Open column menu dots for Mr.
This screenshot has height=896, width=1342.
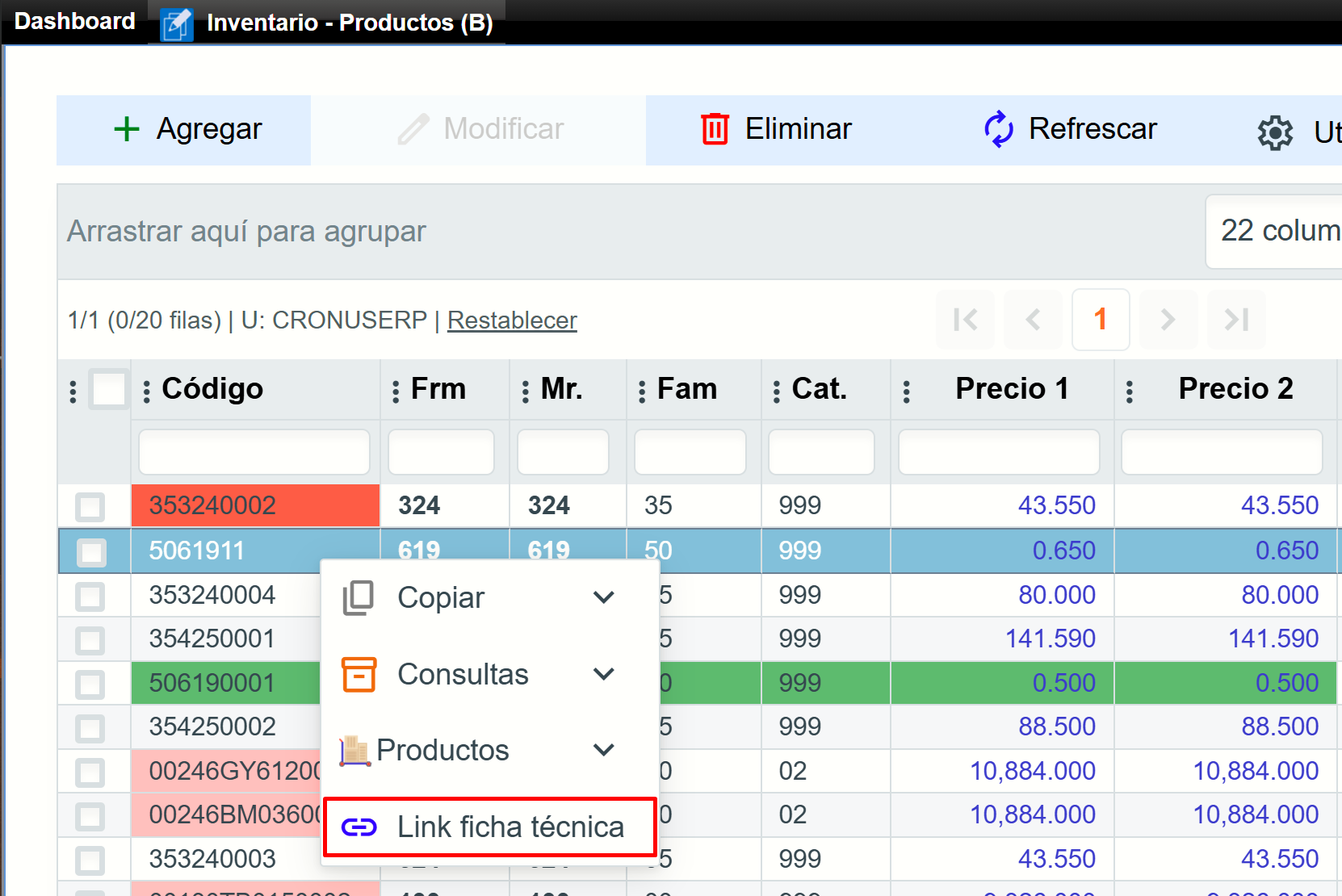click(x=525, y=391)
